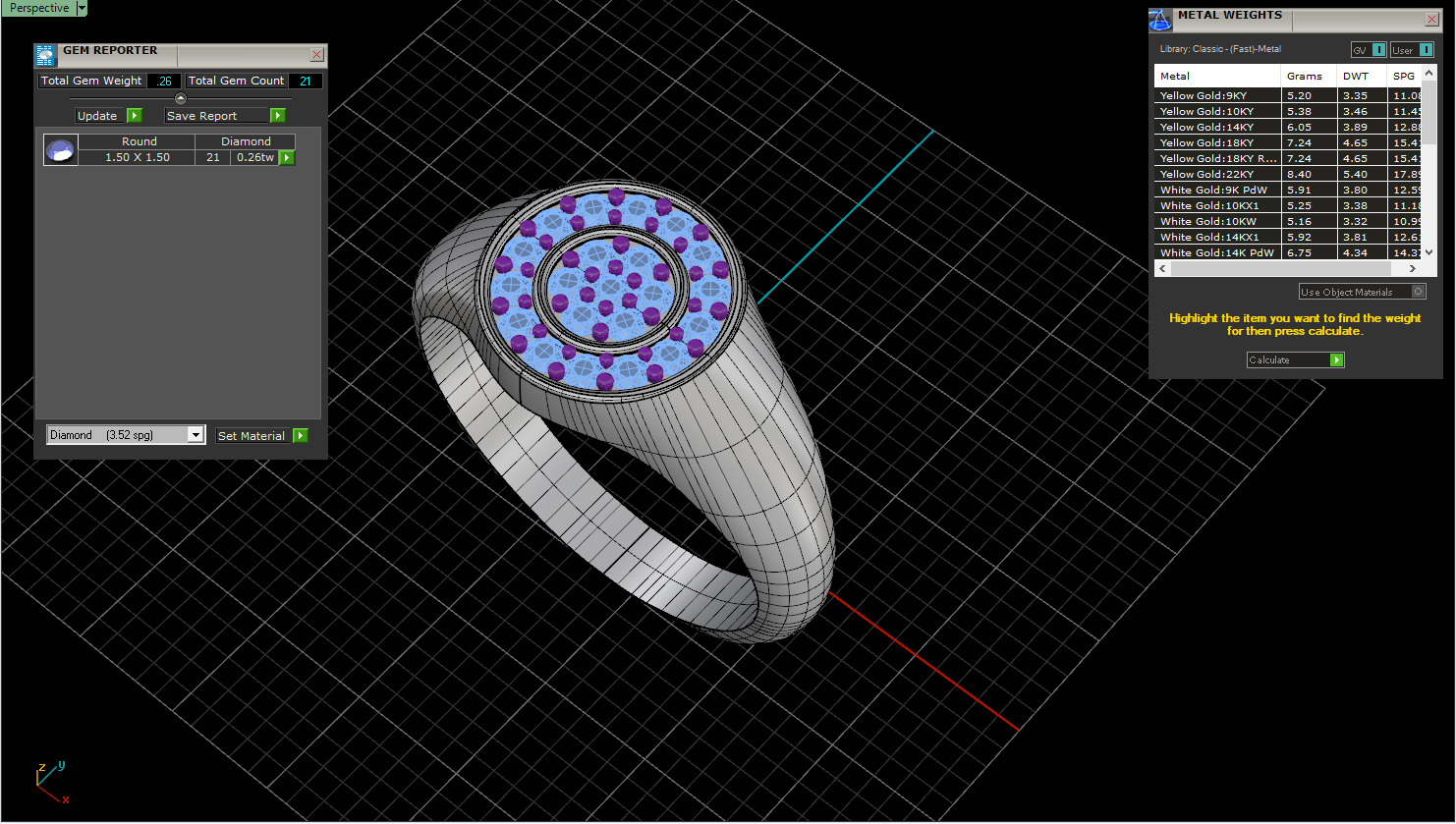Toggle the User library switch
This screenshot has width=1456, height=824.
point(1412,50)
